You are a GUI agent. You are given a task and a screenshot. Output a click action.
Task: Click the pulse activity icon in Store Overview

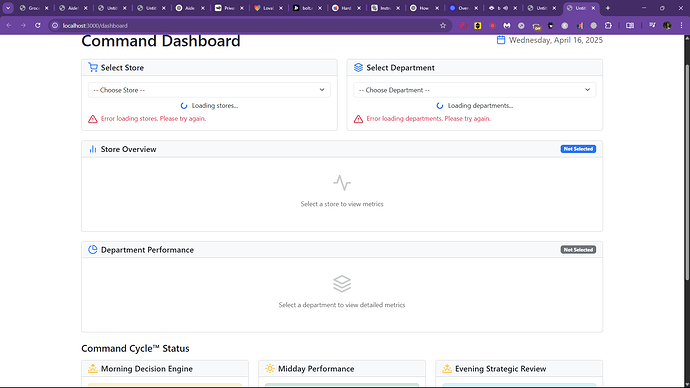tap(342, 183)
